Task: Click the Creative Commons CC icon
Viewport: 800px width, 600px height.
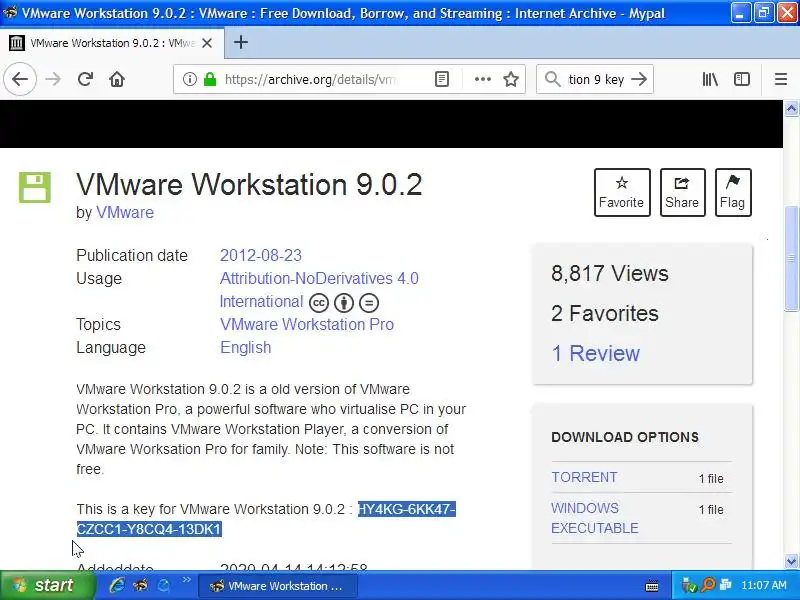Action: (x=318, y=303)
